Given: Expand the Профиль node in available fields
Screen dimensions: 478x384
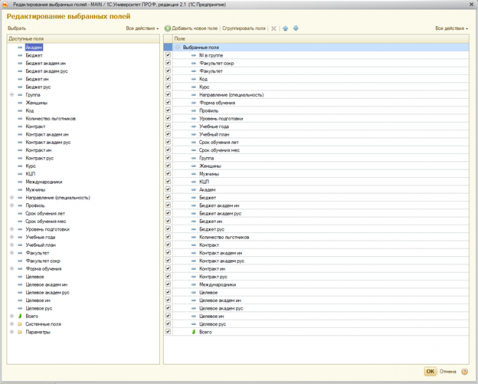Looking at the screenshot, I should point(12,206).
